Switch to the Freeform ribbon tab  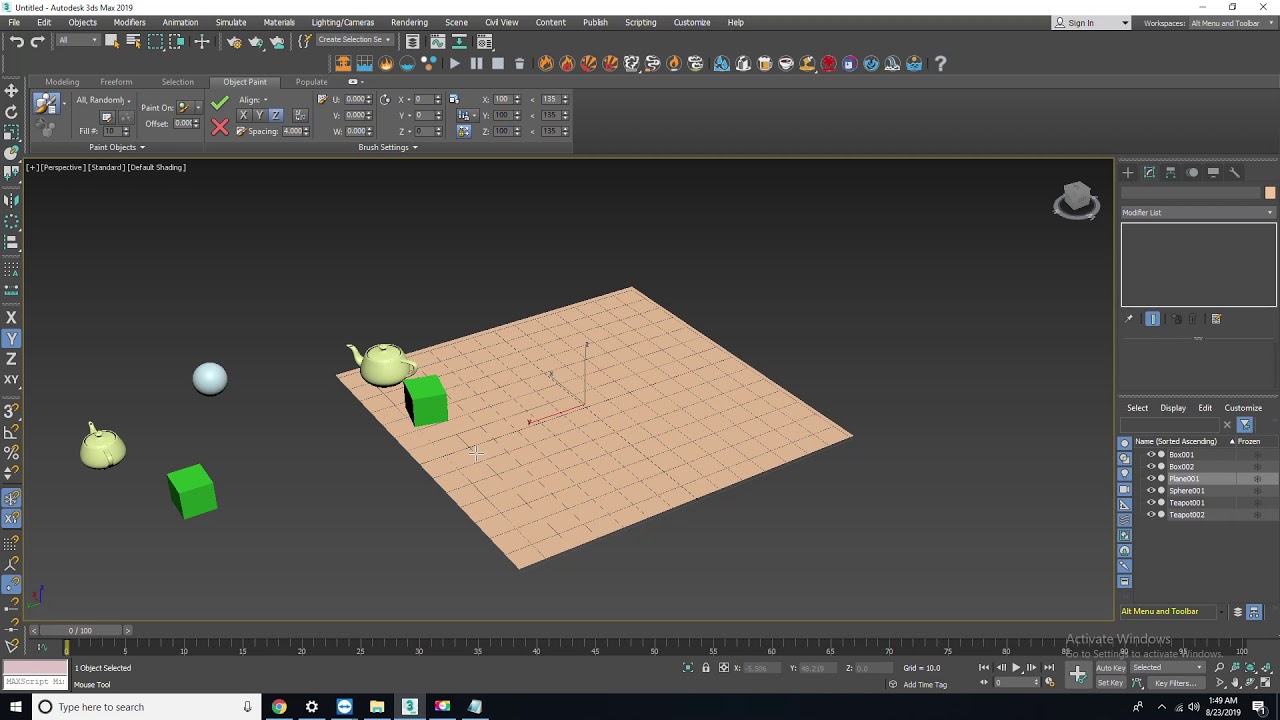(116, 82)
